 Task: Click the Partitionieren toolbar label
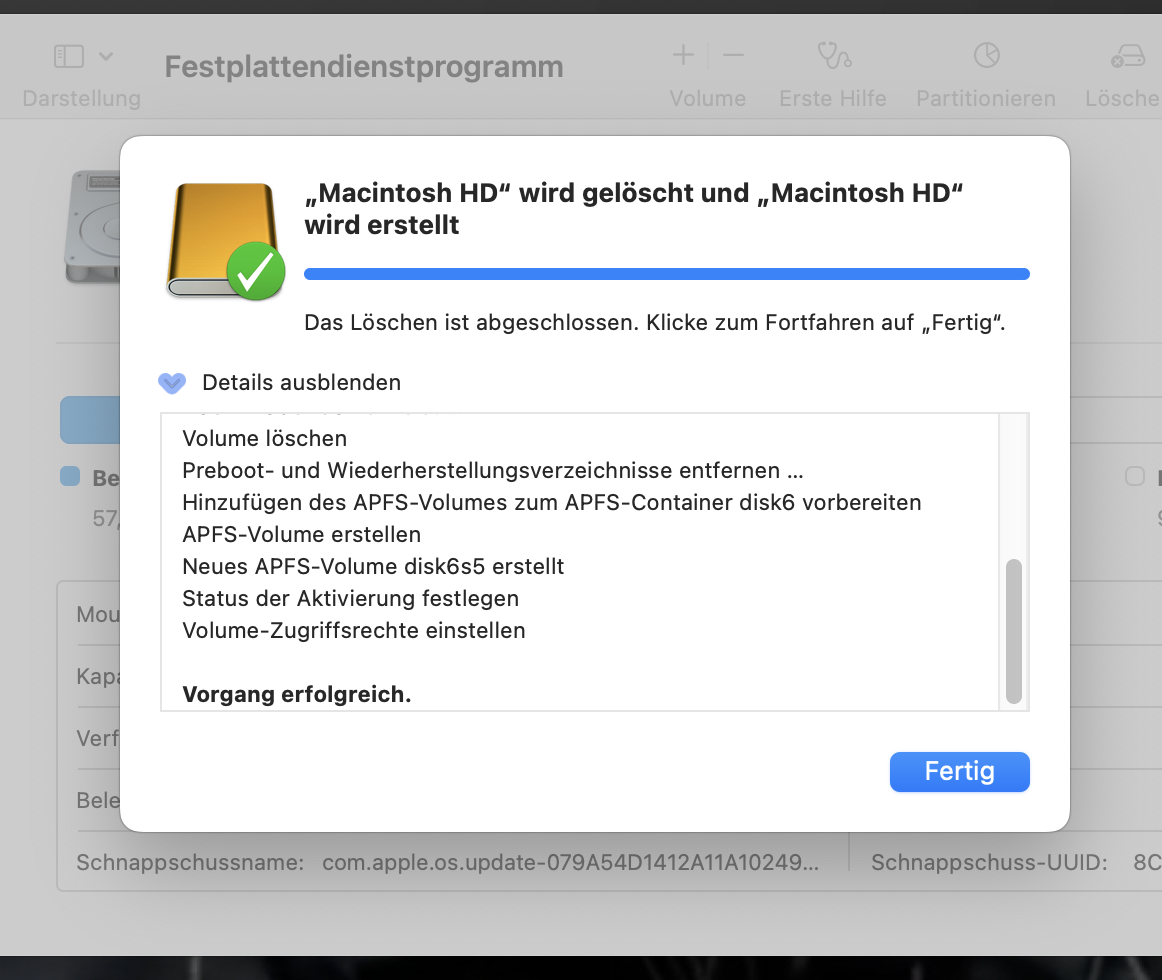click(986, 99)
